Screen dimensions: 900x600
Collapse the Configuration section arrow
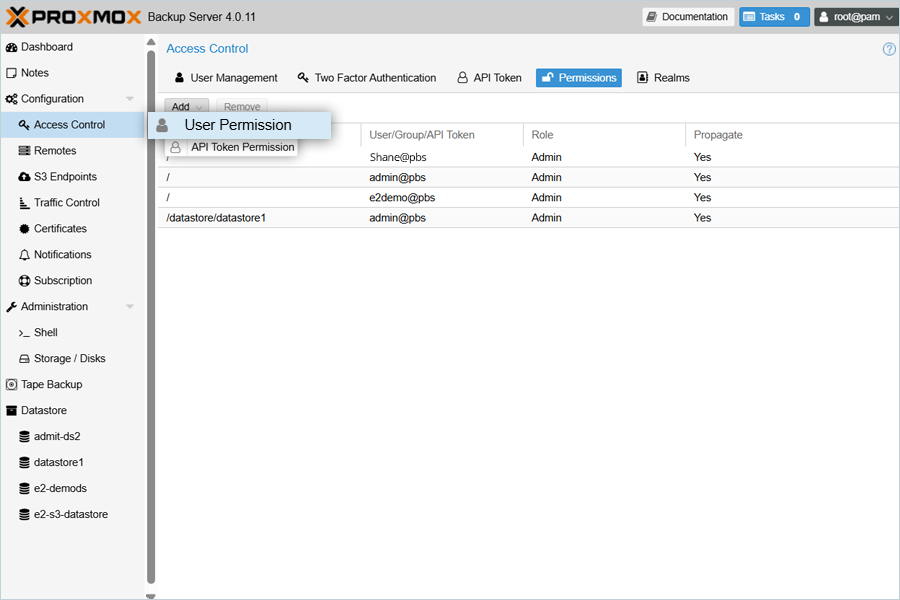tap(130, 99)
